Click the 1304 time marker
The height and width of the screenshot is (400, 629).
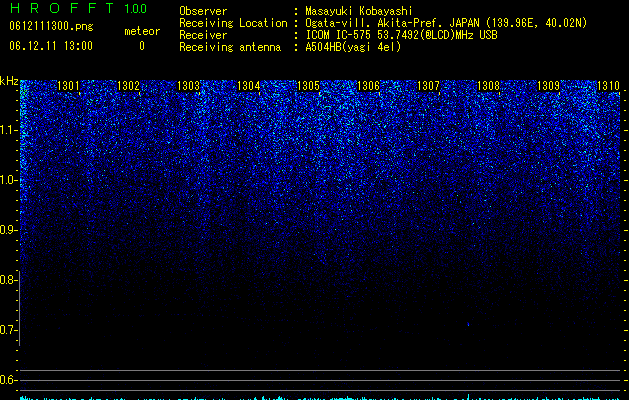pos(249,86)
